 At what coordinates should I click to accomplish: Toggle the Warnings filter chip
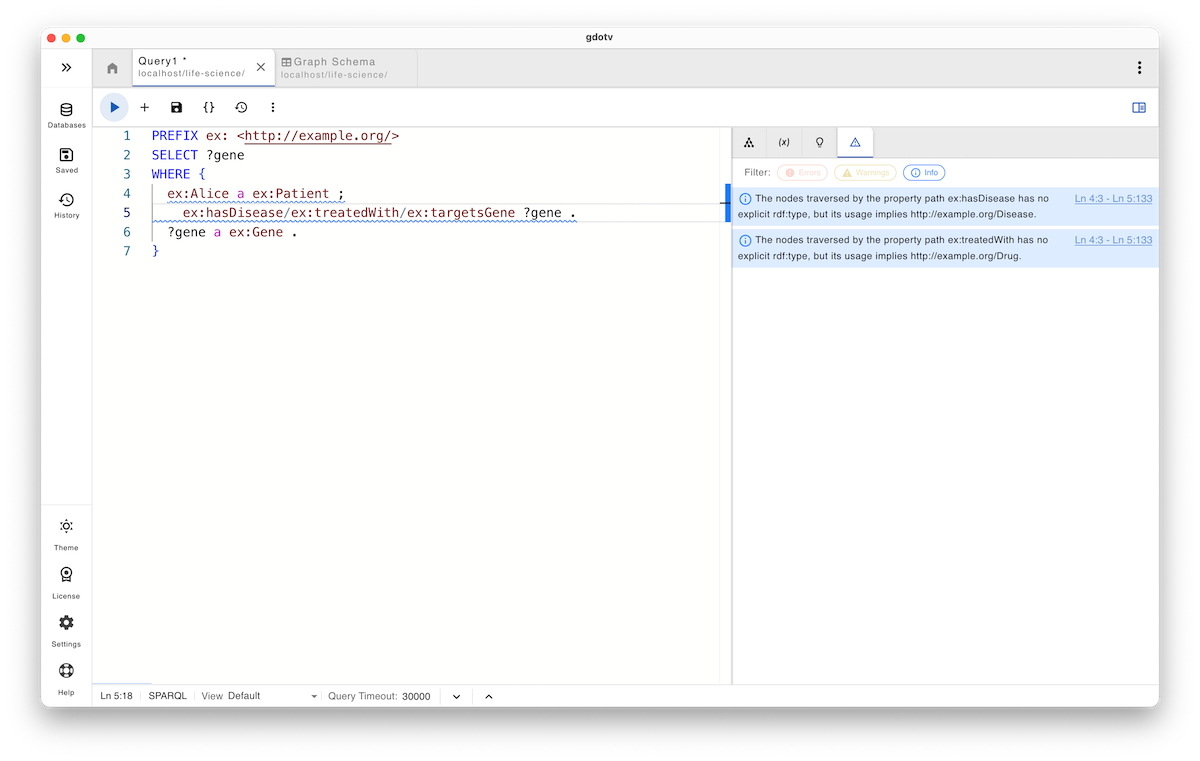864,172
